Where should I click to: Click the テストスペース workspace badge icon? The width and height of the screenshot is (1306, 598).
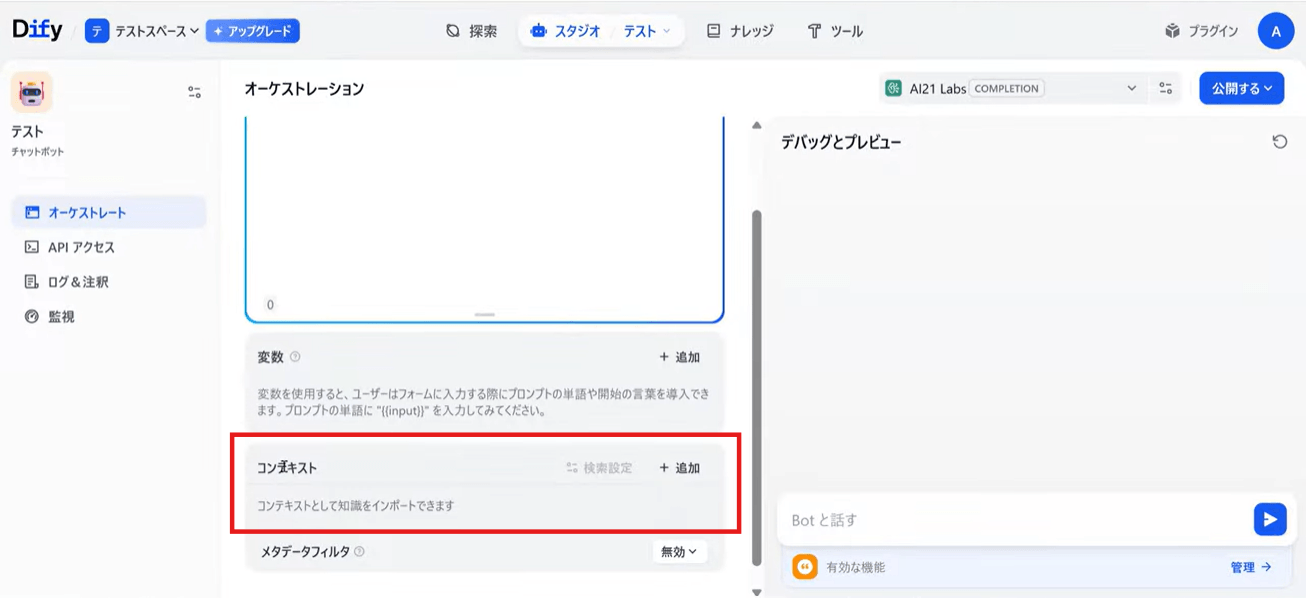(97, 31)
